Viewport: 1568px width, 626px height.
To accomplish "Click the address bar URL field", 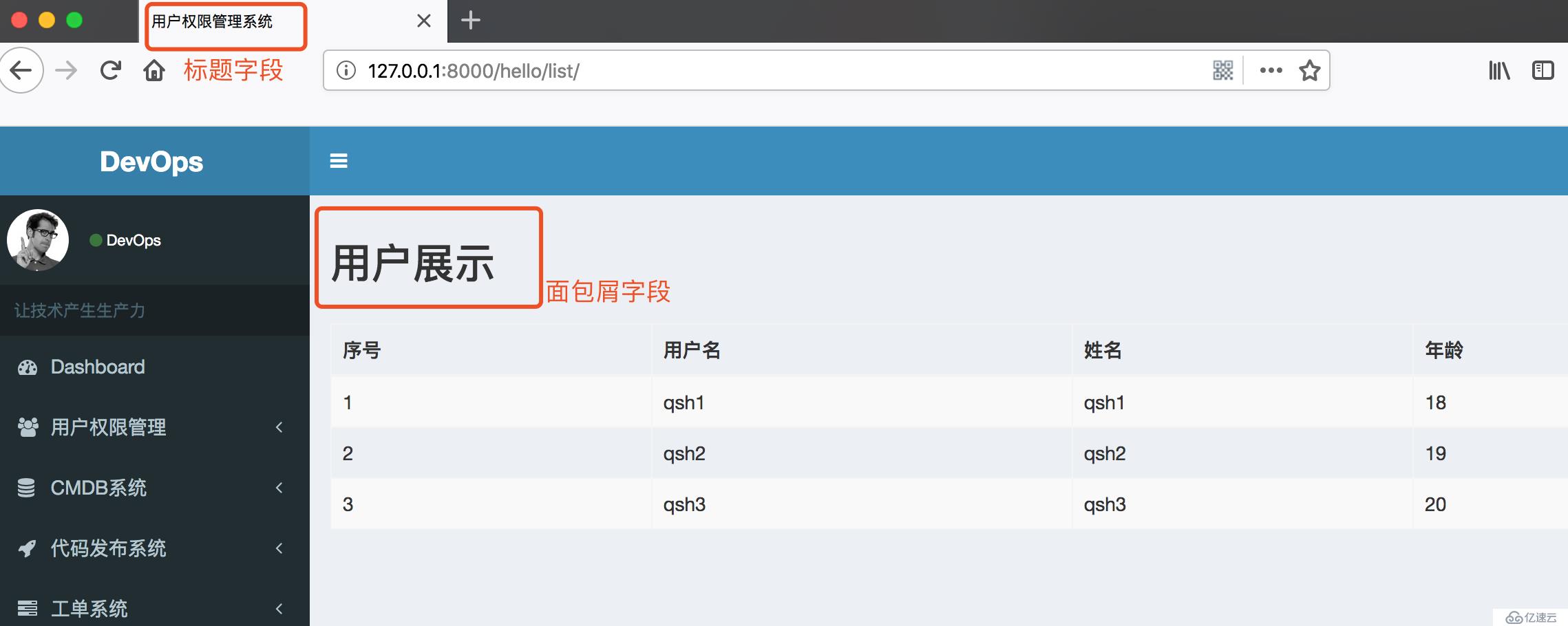I will [x=826, y=70].
